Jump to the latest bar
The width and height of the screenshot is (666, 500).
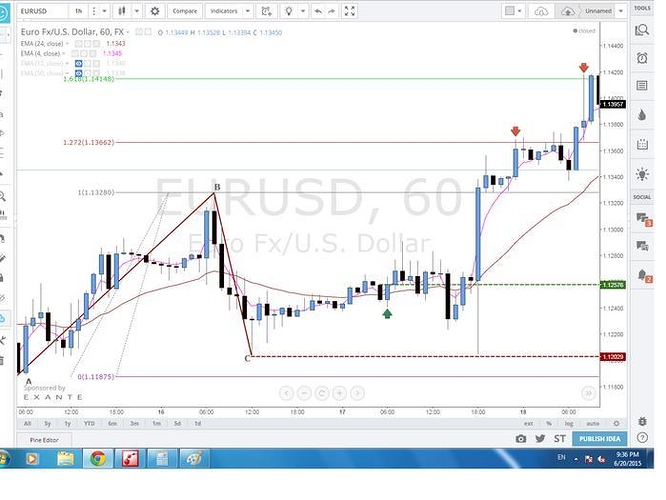pyautogui.click(x=588, y=393)
